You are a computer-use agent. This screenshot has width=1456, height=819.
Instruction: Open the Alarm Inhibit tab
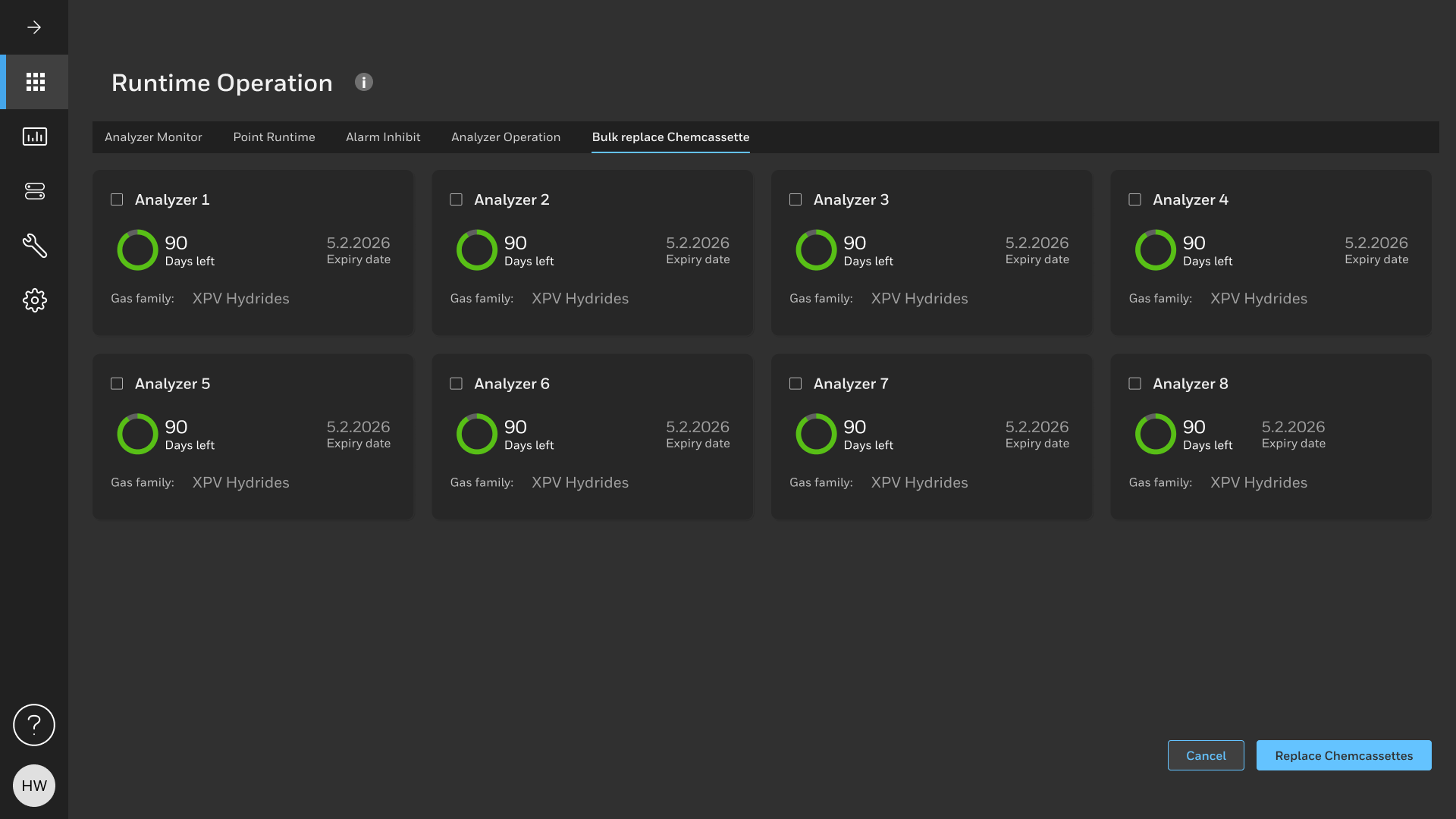pyautogui.click(x=383, y=137)
